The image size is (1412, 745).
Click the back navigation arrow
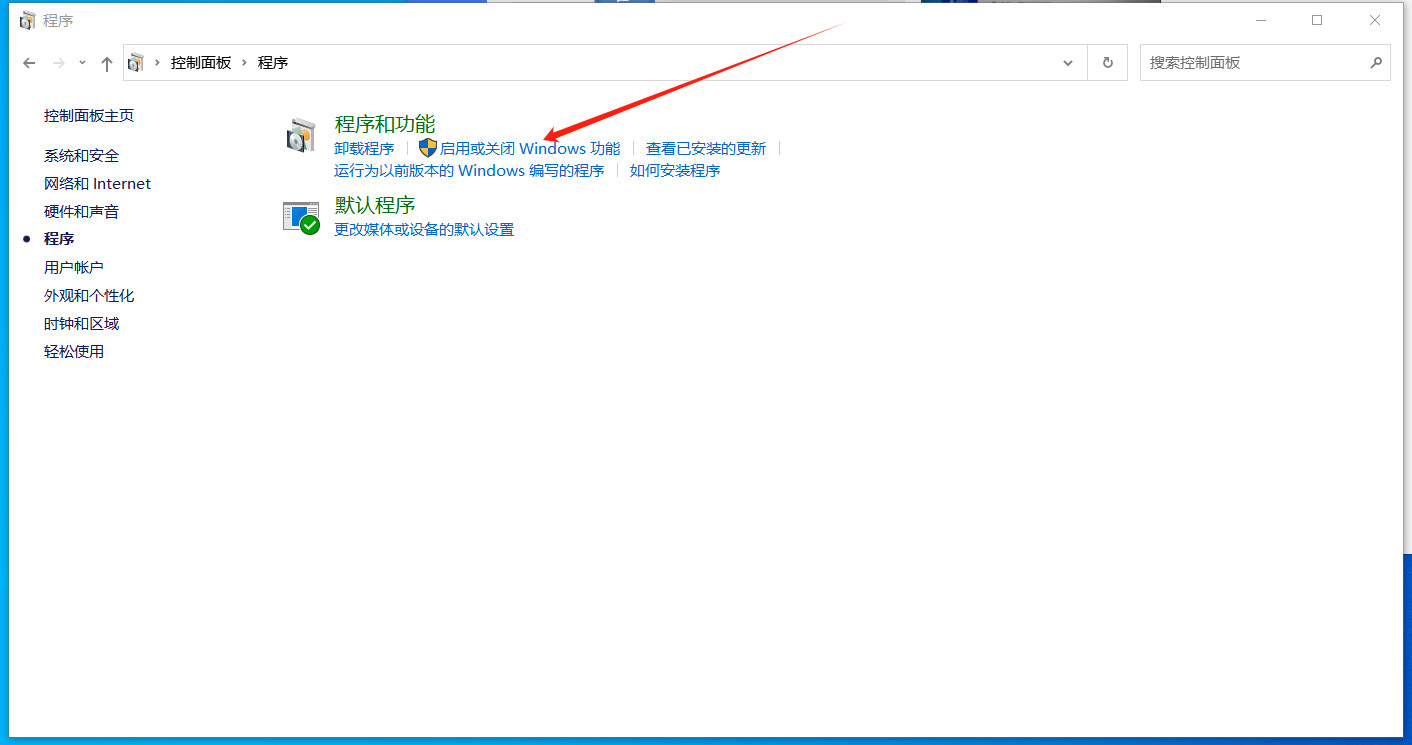click(29, 63)
